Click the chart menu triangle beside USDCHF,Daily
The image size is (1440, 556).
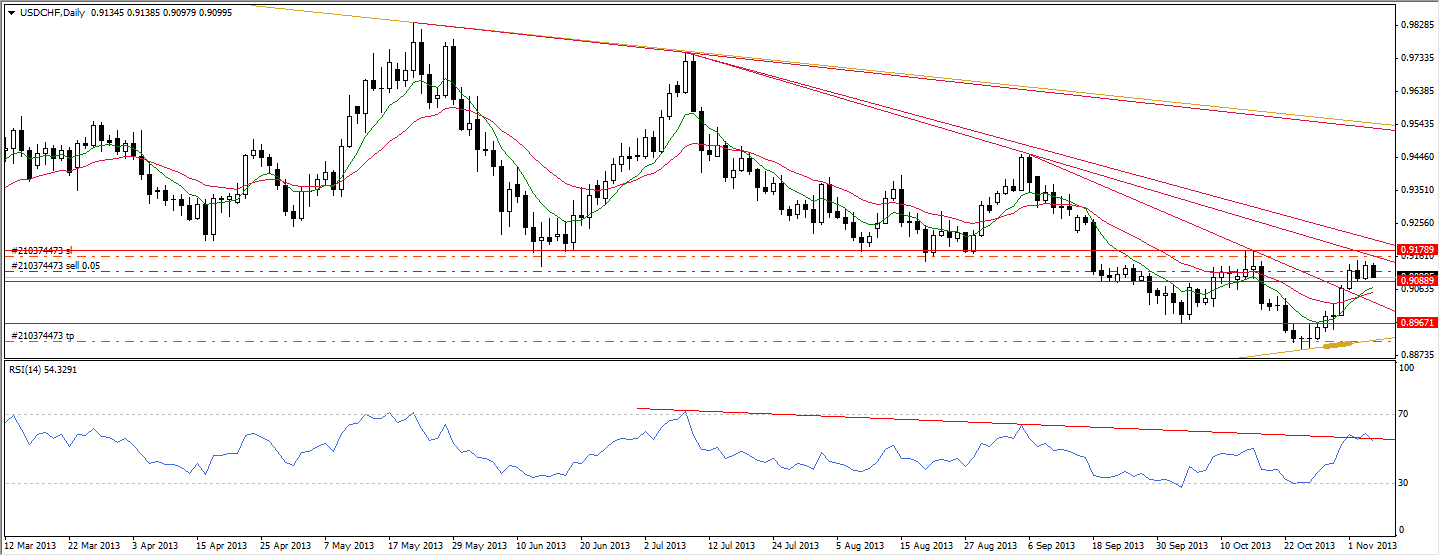click(x=10, y=11)
